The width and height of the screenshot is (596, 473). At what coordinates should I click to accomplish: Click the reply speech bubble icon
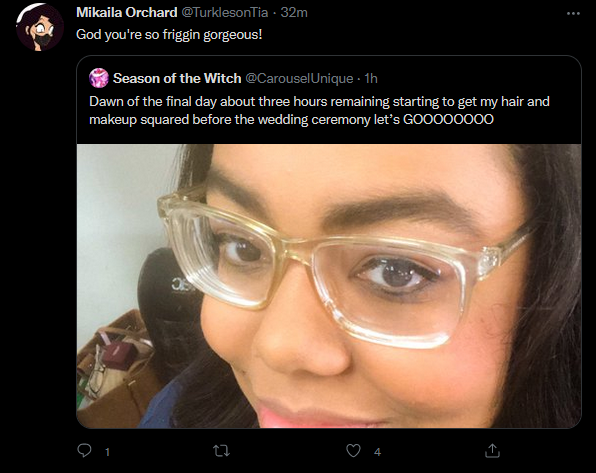pyautogui.click(x=84, y=451)
